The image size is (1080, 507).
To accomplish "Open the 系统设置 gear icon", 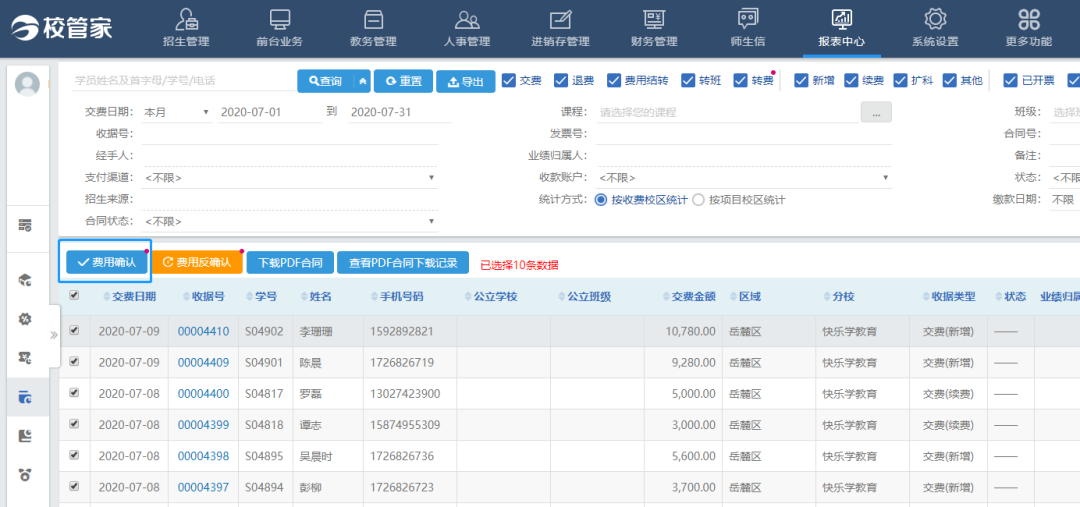I will click(x=934, y=20).
